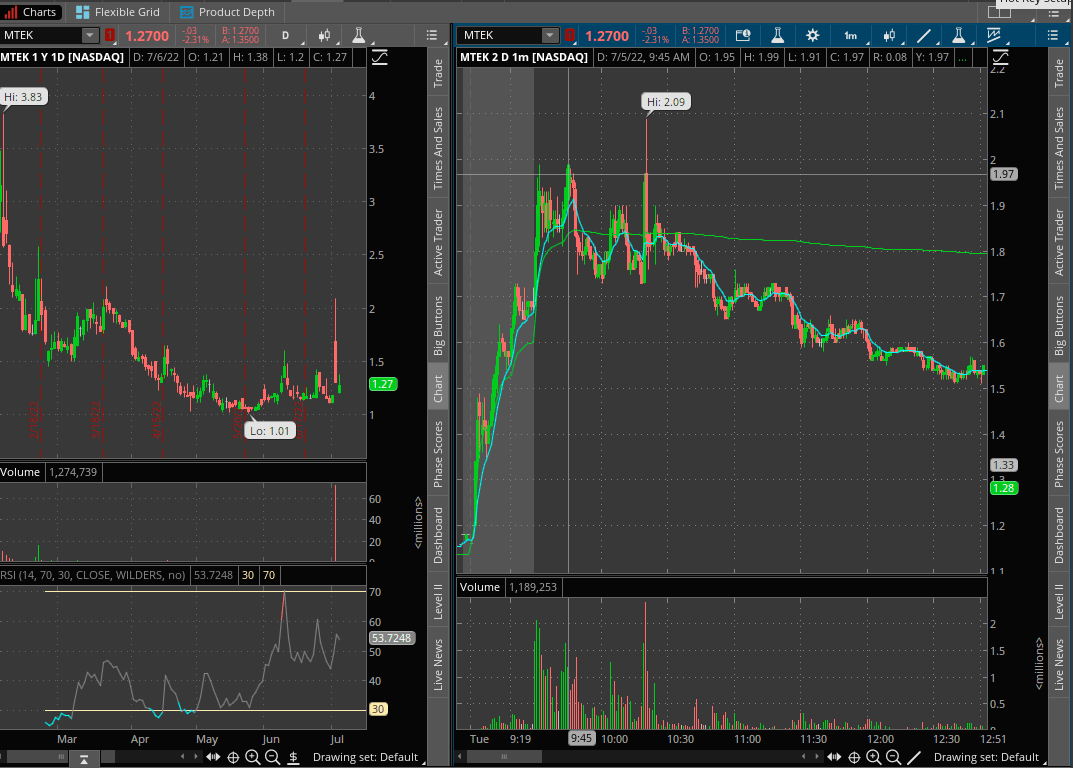
Task: Open chart style candlestick menu in left chart
Action: pos(324,36)
